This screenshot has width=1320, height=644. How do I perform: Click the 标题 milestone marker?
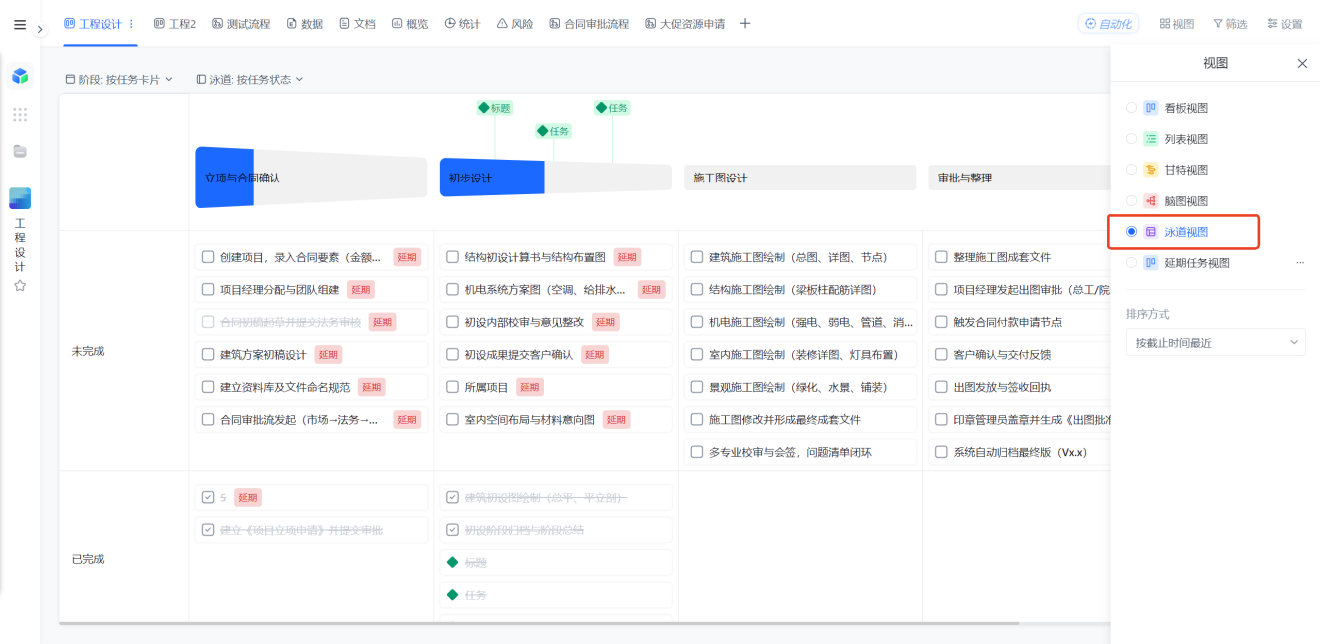click(x=494, y=108)
